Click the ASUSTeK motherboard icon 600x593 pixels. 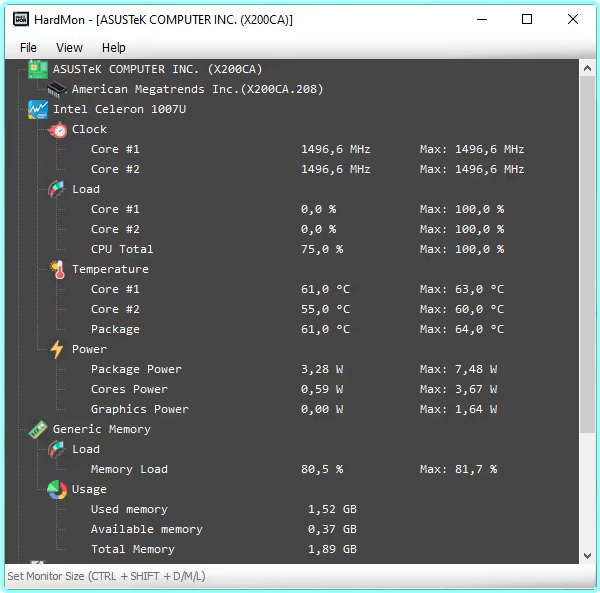coord(38,69)
